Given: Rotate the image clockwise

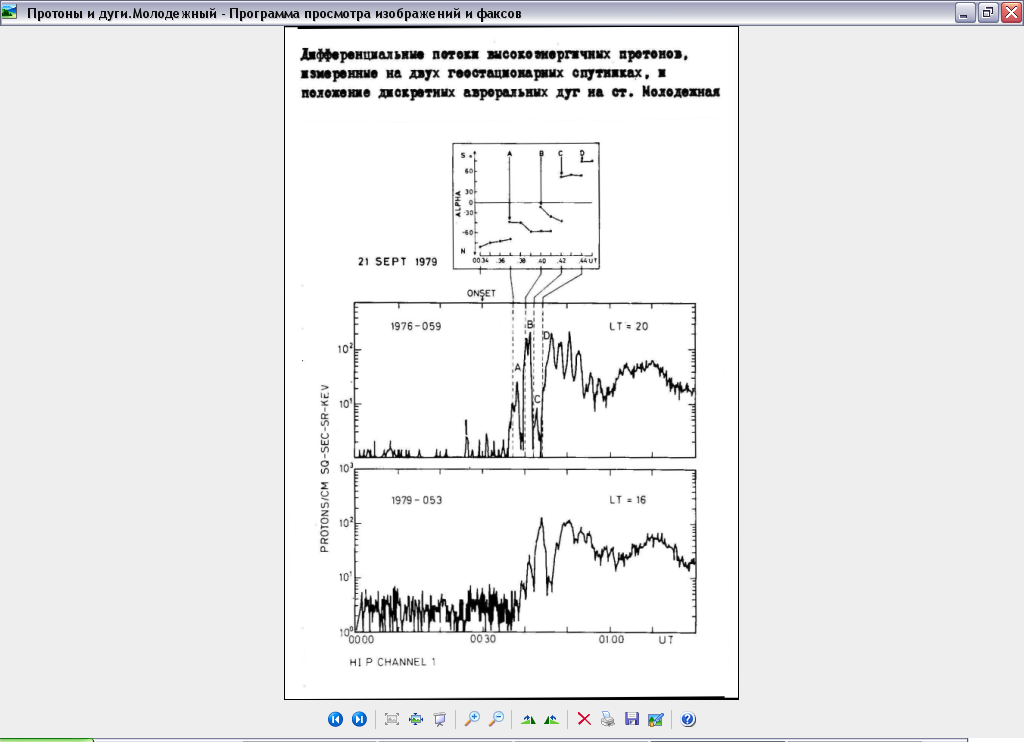Looking at the screenshot, I should point(528,719).
